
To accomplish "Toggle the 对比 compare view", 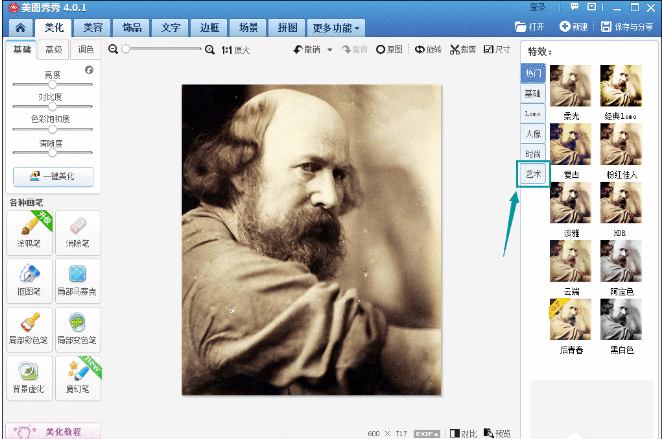I will click(462, 433).
